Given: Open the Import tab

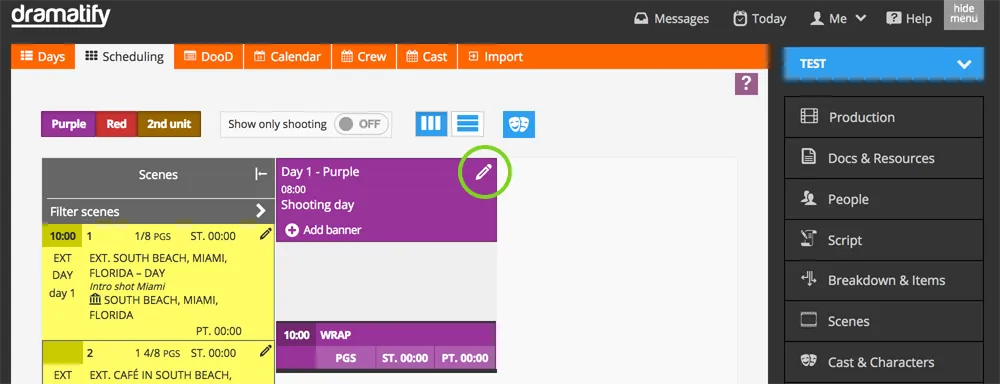Looking at the screenshot, I should [x=495, y=57].
